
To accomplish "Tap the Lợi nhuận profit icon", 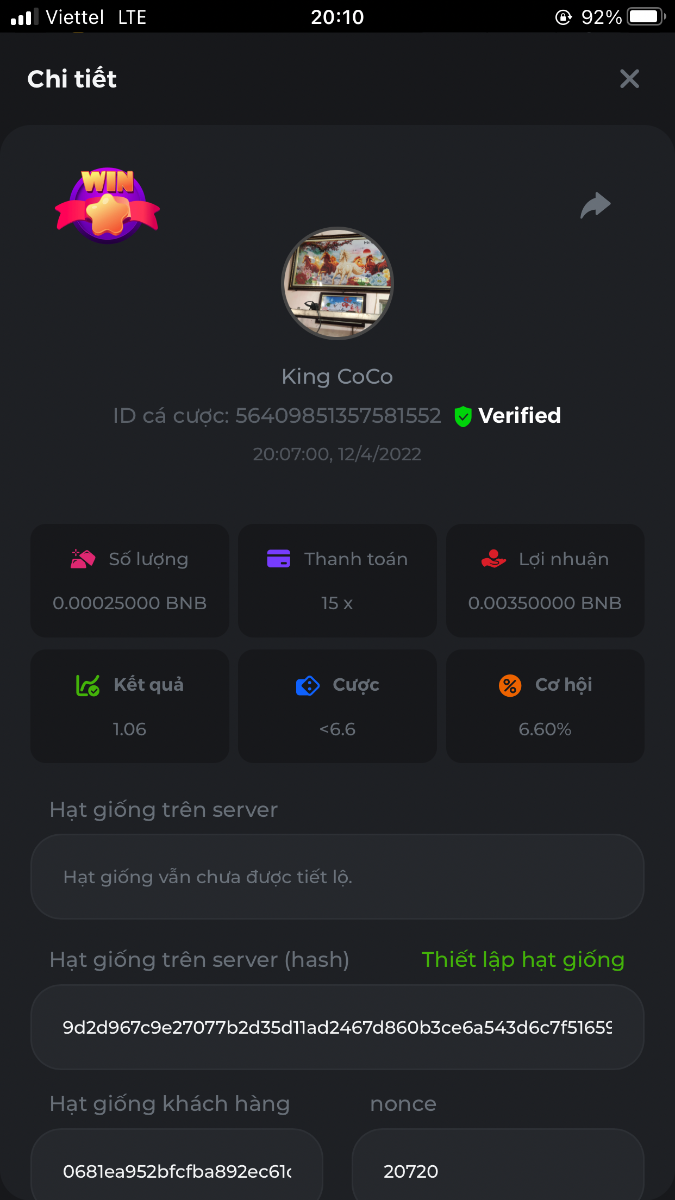I will 493,559.
